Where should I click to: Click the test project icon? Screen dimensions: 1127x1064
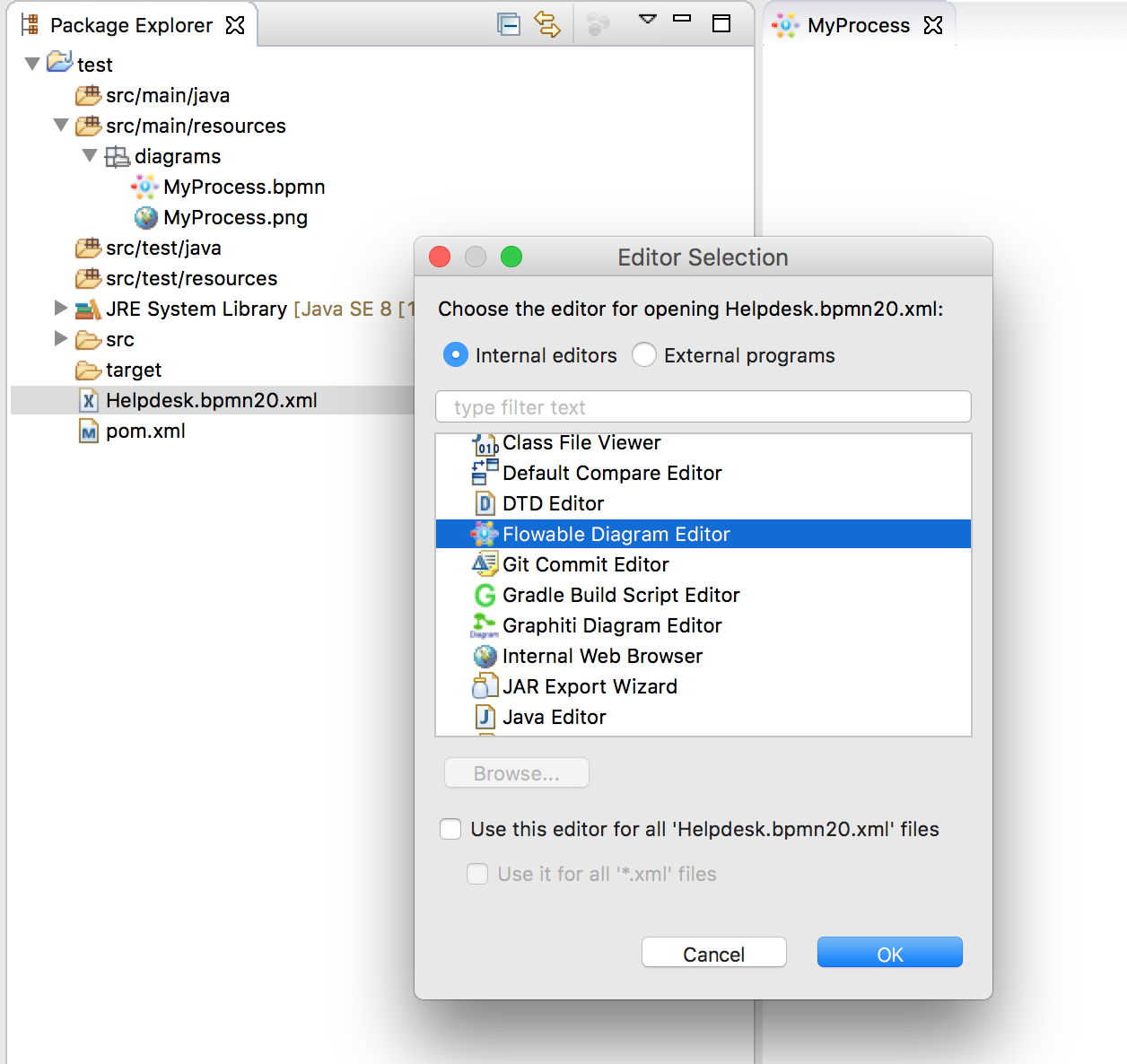[x=60, y=63]
